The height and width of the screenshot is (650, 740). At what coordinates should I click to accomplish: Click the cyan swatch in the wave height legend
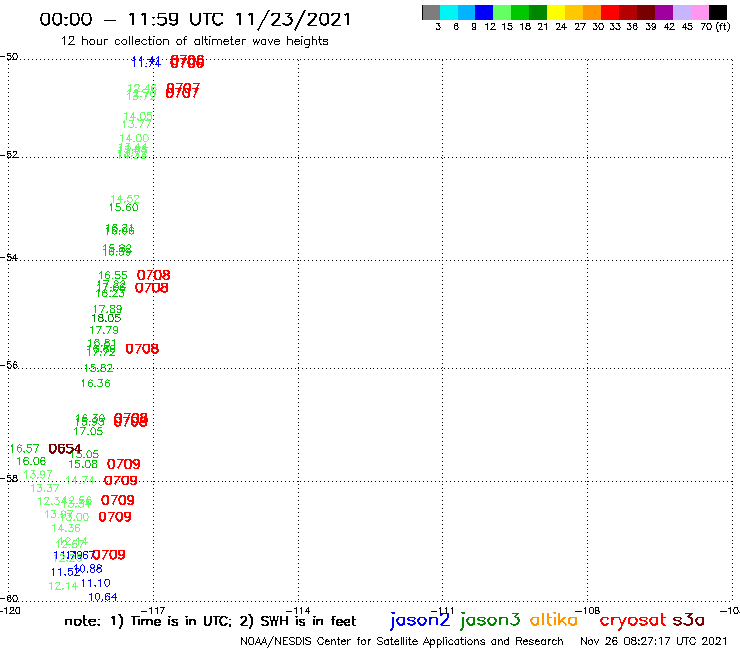(x=449, y=12)
